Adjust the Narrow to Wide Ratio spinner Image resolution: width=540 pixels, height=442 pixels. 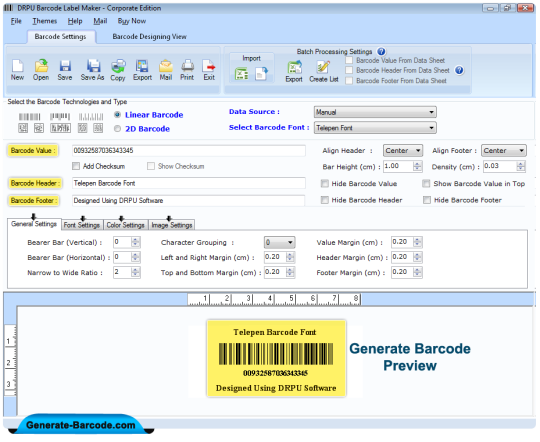point(136,273)
